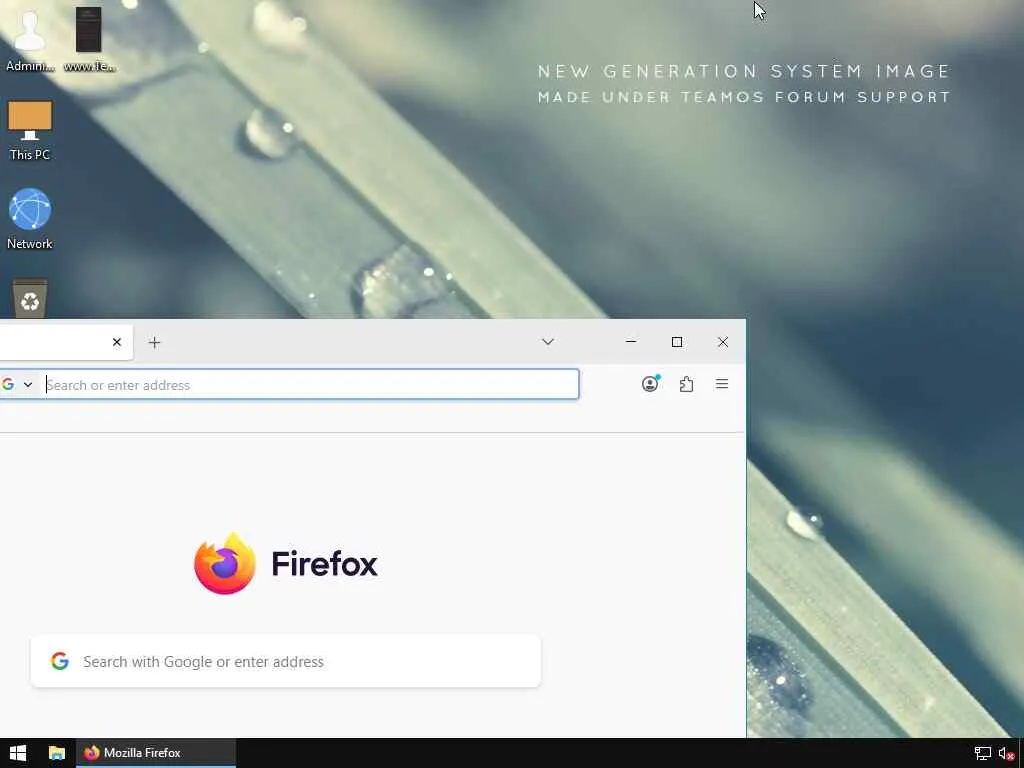Open a new tab with the plus button

[x=154, y=343]
